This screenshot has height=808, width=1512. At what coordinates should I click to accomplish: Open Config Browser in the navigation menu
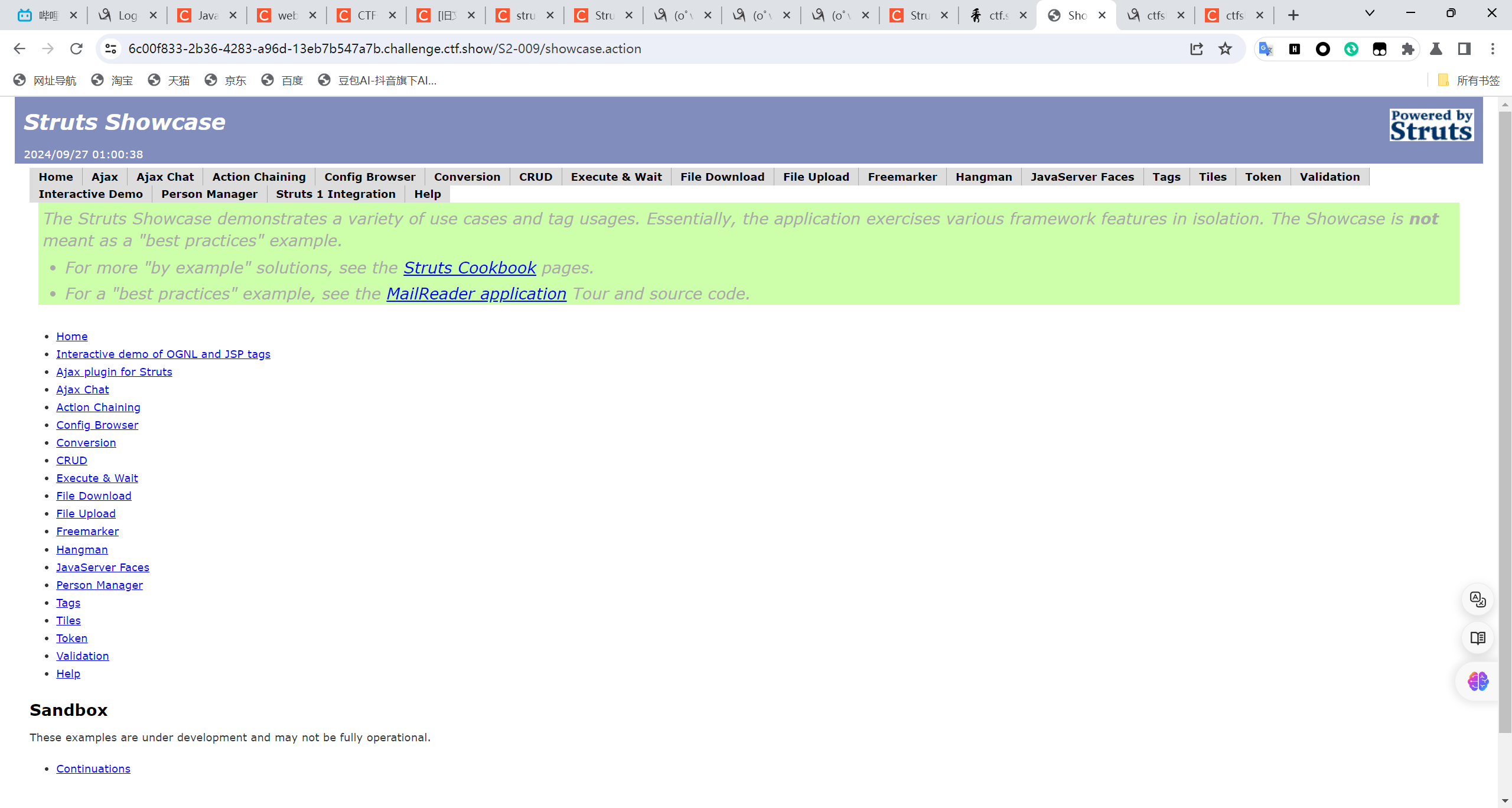tap(370, 177)
